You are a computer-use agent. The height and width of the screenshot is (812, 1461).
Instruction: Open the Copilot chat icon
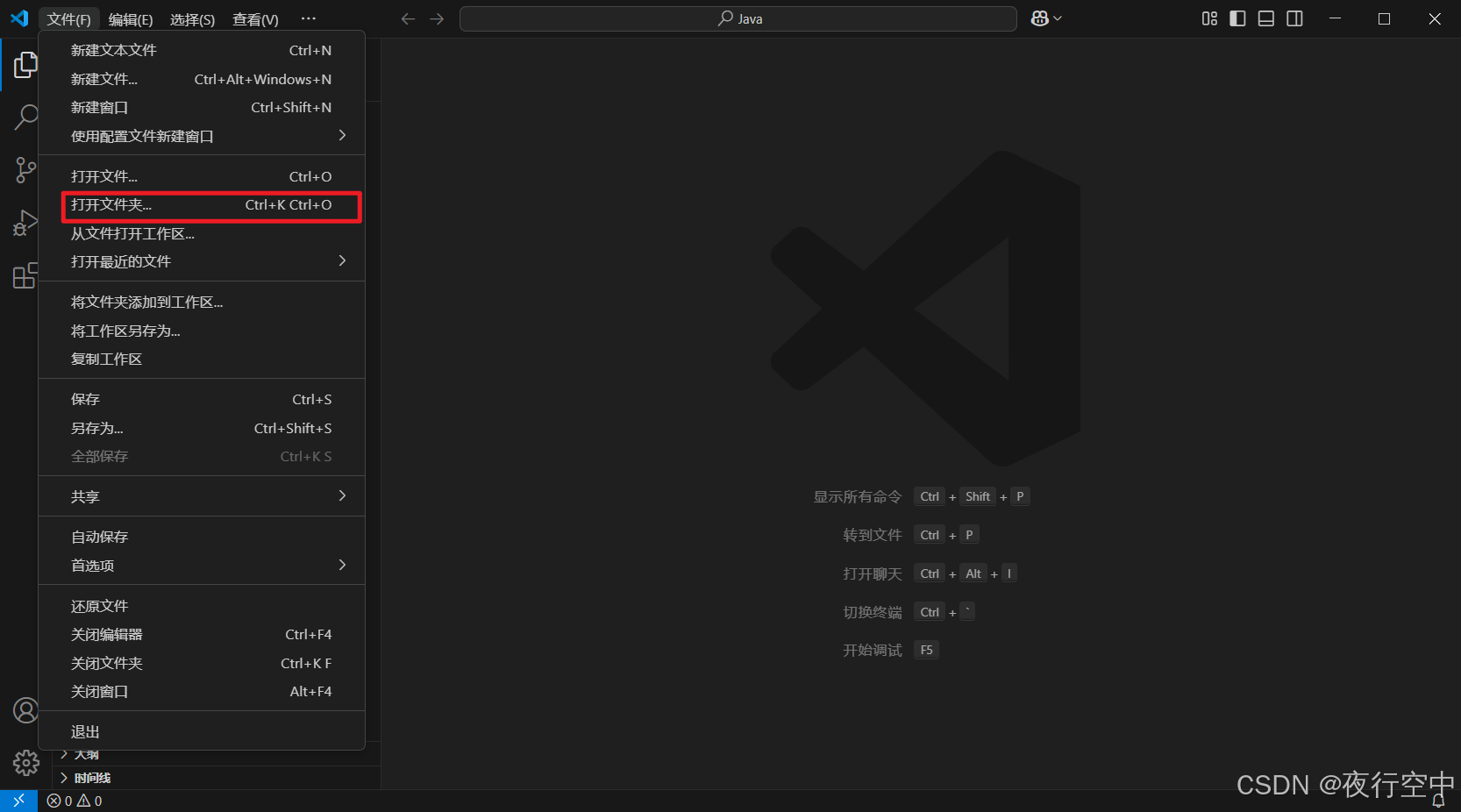coord(1039,18)
